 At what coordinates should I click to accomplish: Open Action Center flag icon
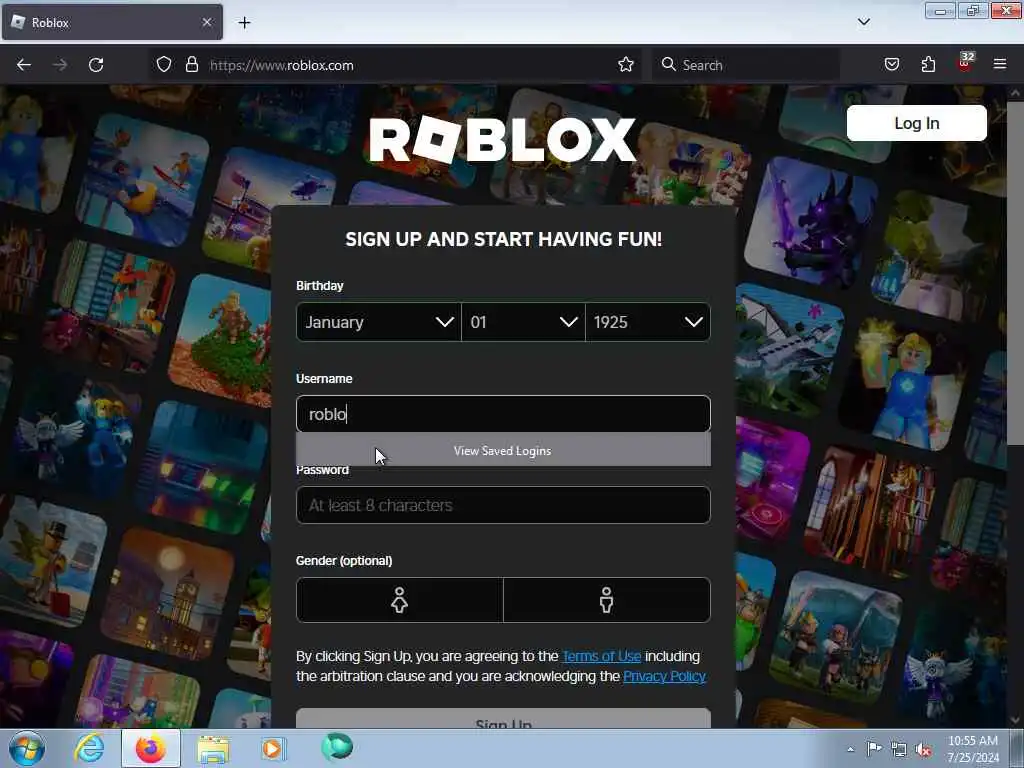coord(874,748)
